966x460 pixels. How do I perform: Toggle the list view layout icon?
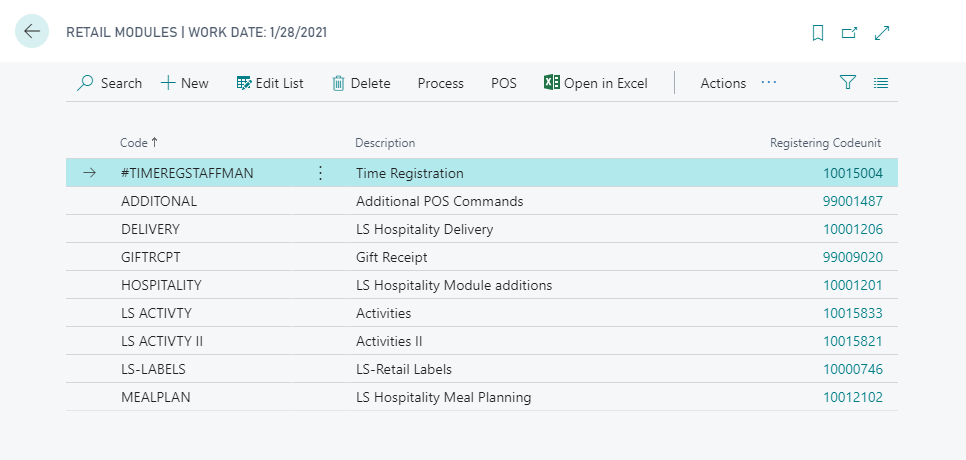881,83
